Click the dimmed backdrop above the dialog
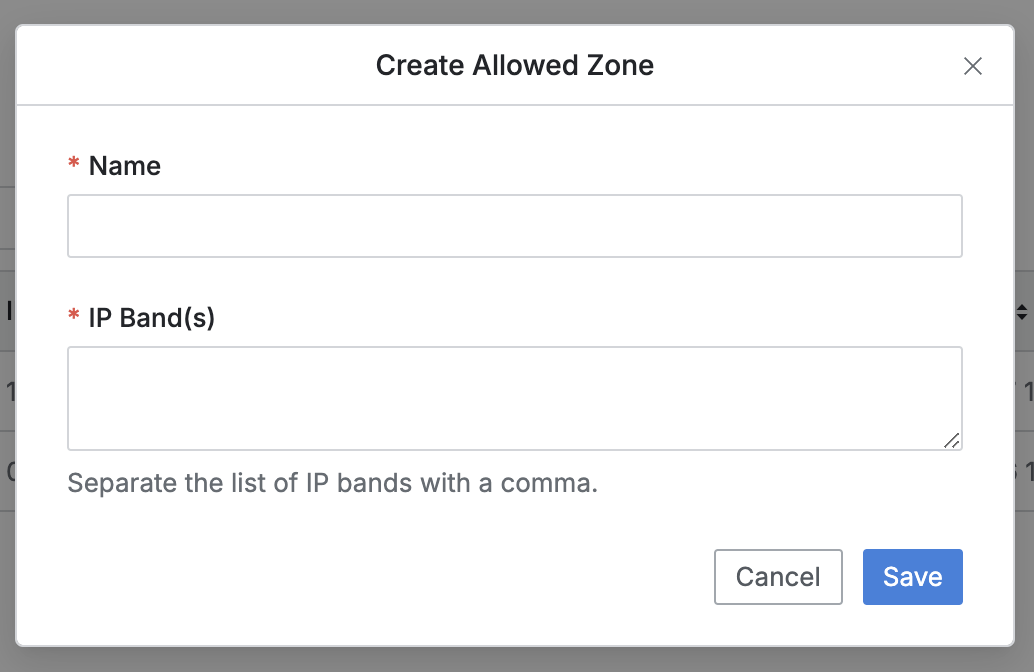 point(514,11)
